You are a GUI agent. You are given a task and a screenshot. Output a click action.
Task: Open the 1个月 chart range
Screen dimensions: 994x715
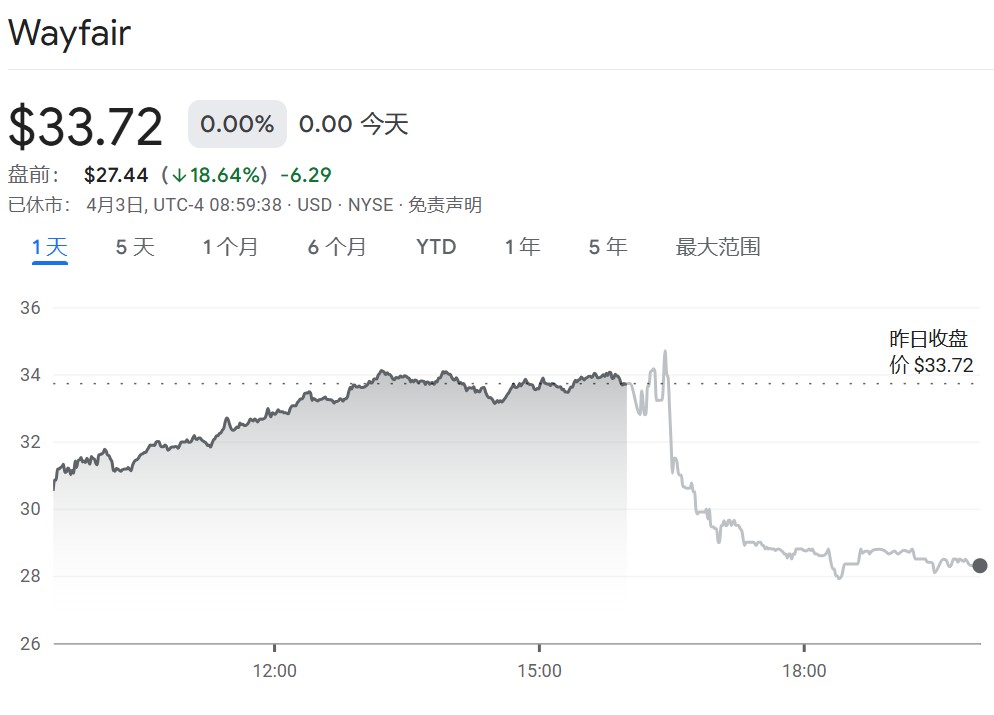(x=230, y=247)
